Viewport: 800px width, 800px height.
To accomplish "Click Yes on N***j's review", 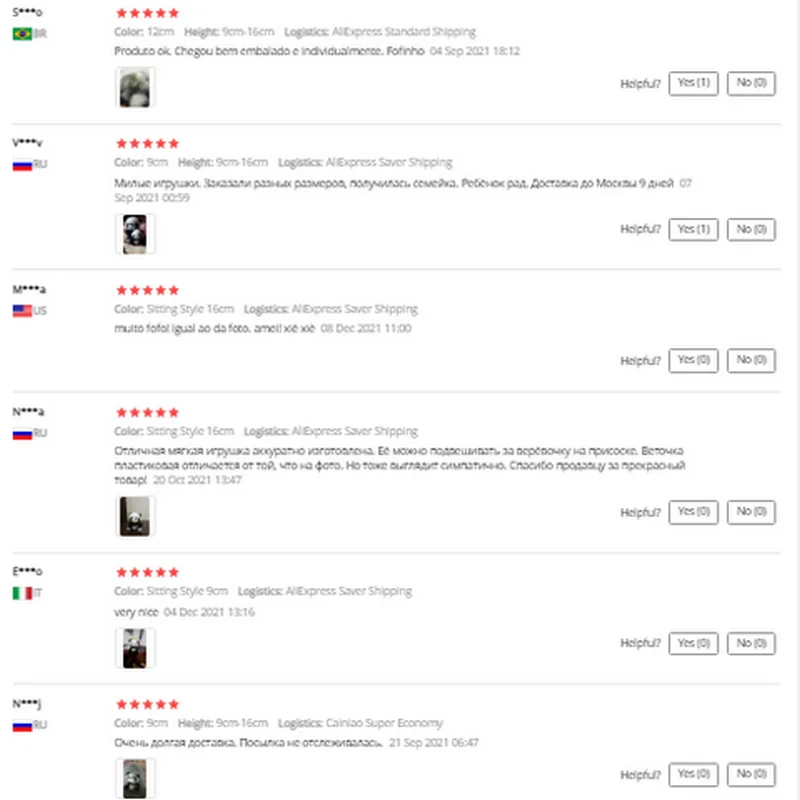I will coord(693,774).
